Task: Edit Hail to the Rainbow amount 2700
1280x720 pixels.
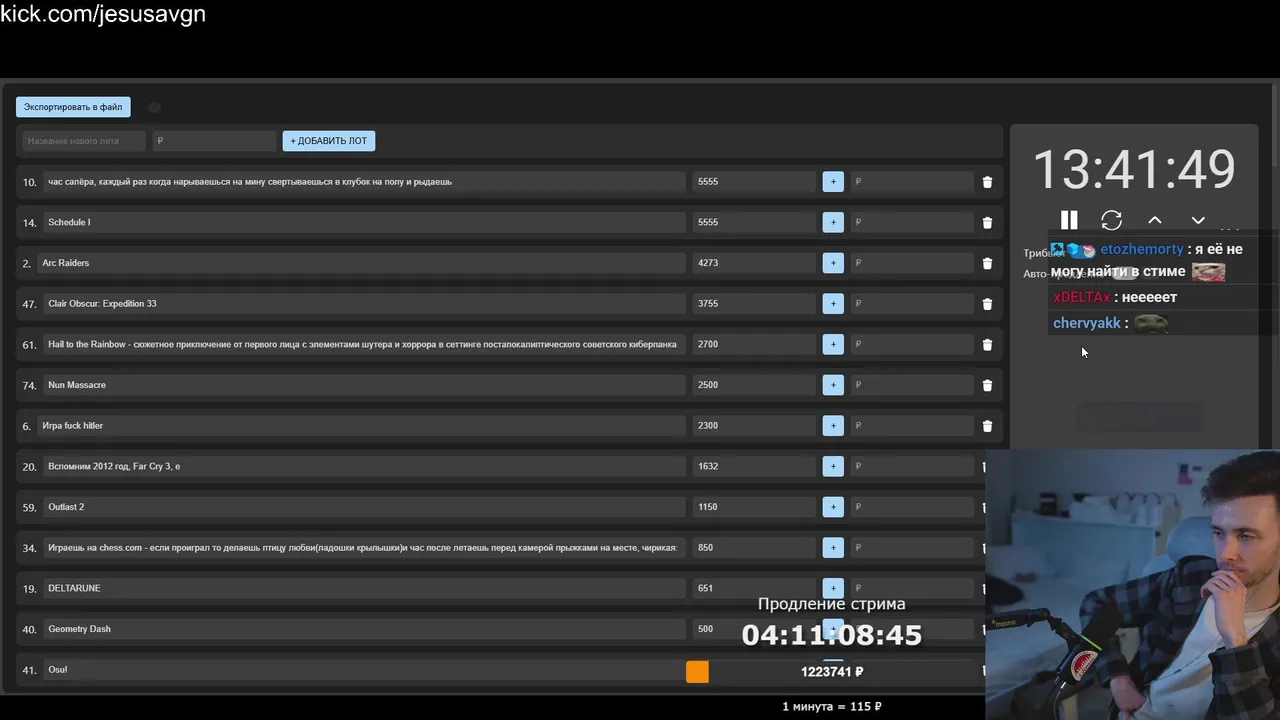Action: 754,344
